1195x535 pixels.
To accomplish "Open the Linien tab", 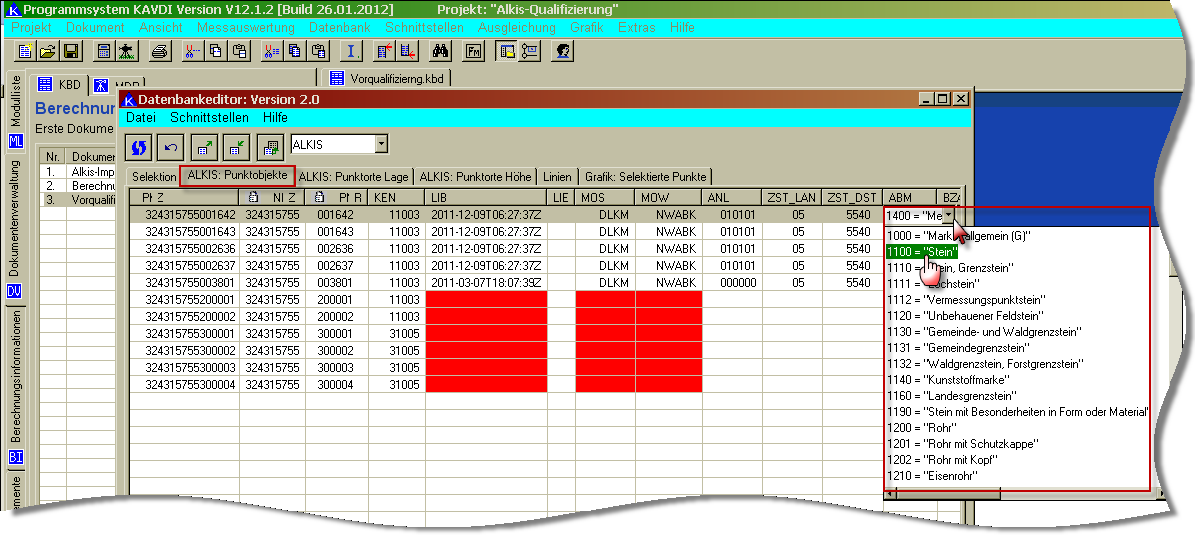I will click(556, 176).
